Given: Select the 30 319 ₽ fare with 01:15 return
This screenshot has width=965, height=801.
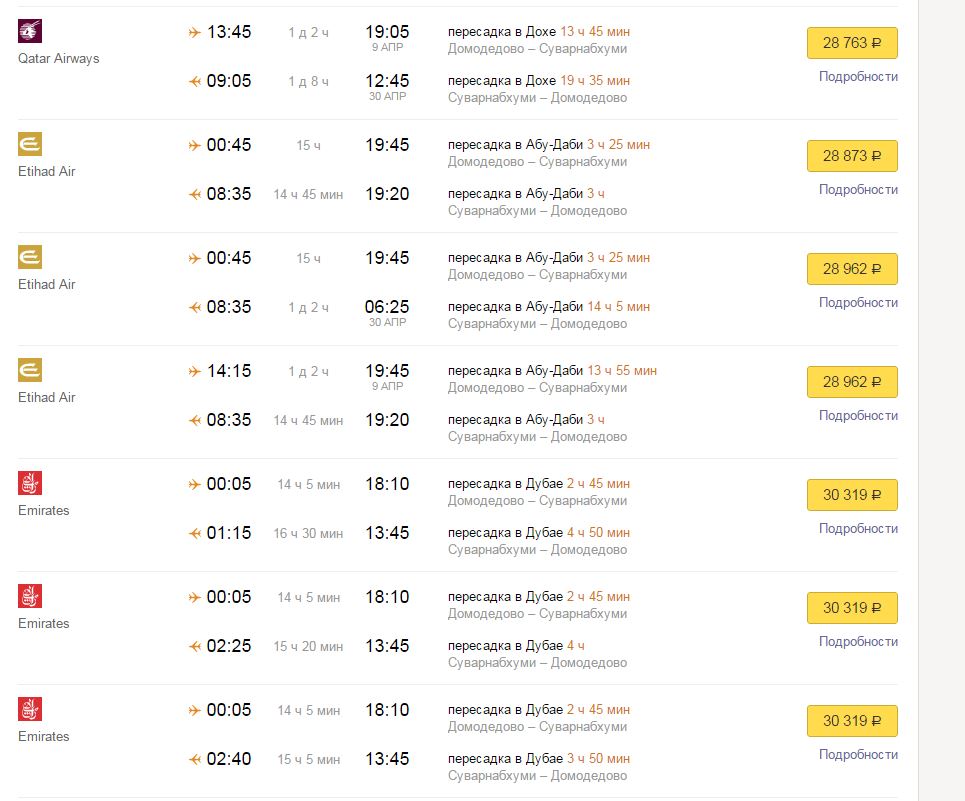Looking at the screenshot, I should coord(852,495).
